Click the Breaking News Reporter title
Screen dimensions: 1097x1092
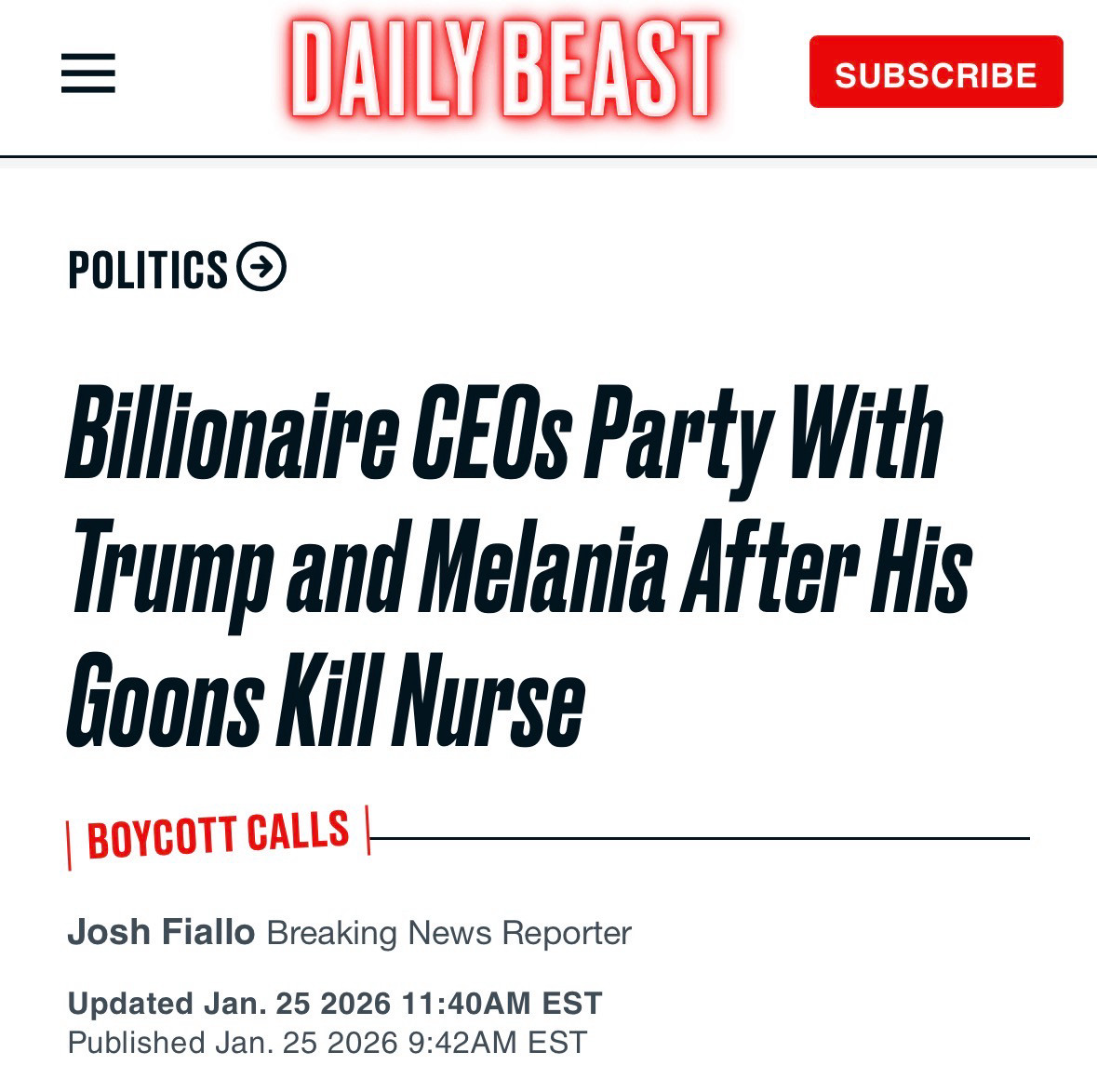click(x=448, y=933)
